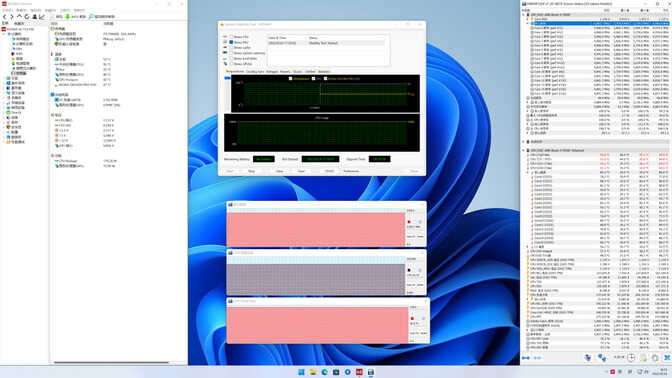Open File Explorer from taskbar
Screen dimensions: 672x378
click(313, 372)
